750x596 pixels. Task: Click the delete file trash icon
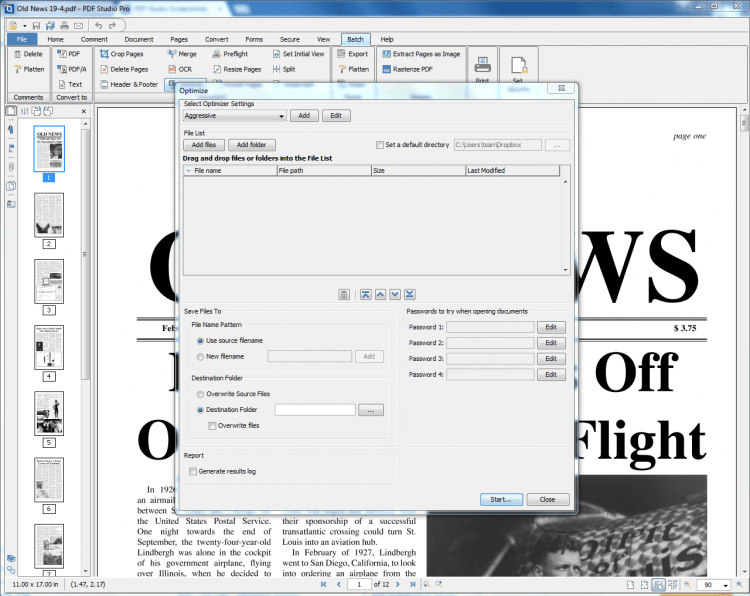[x=343, y=294]
